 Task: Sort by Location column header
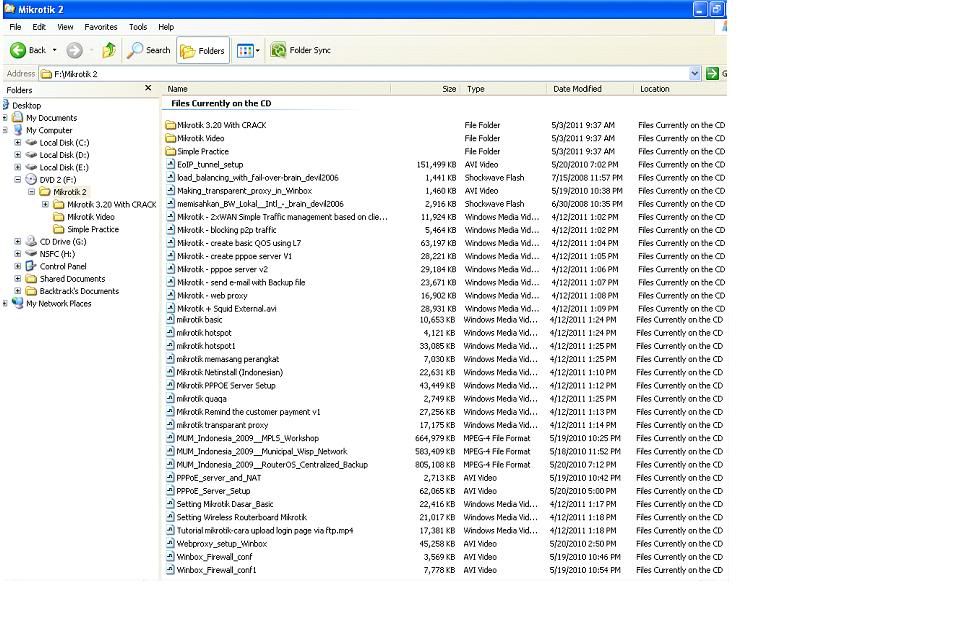pyautogui.click(x=680, y=89)
